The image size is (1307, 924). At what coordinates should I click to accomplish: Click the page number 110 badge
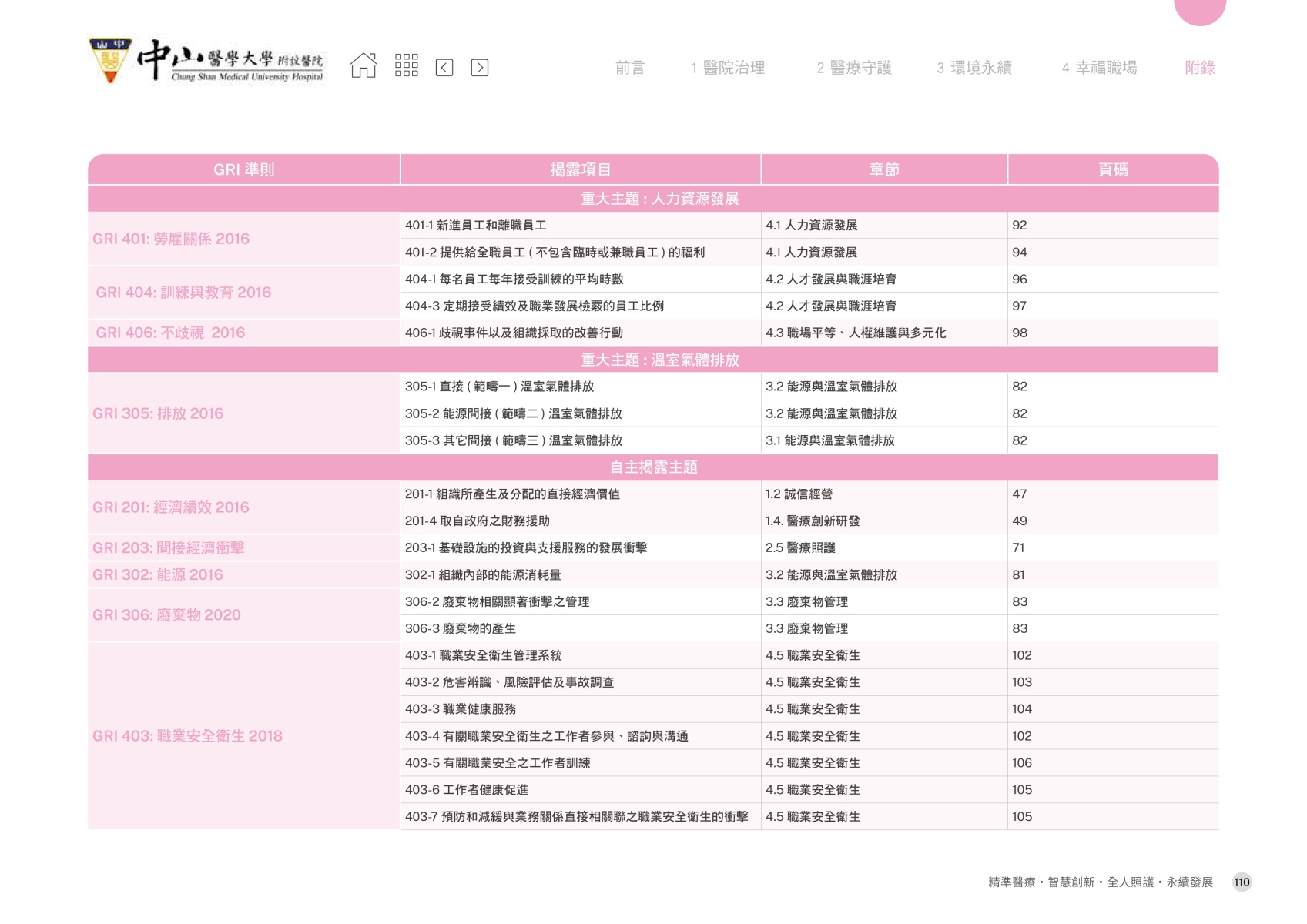coord(1242,882)
